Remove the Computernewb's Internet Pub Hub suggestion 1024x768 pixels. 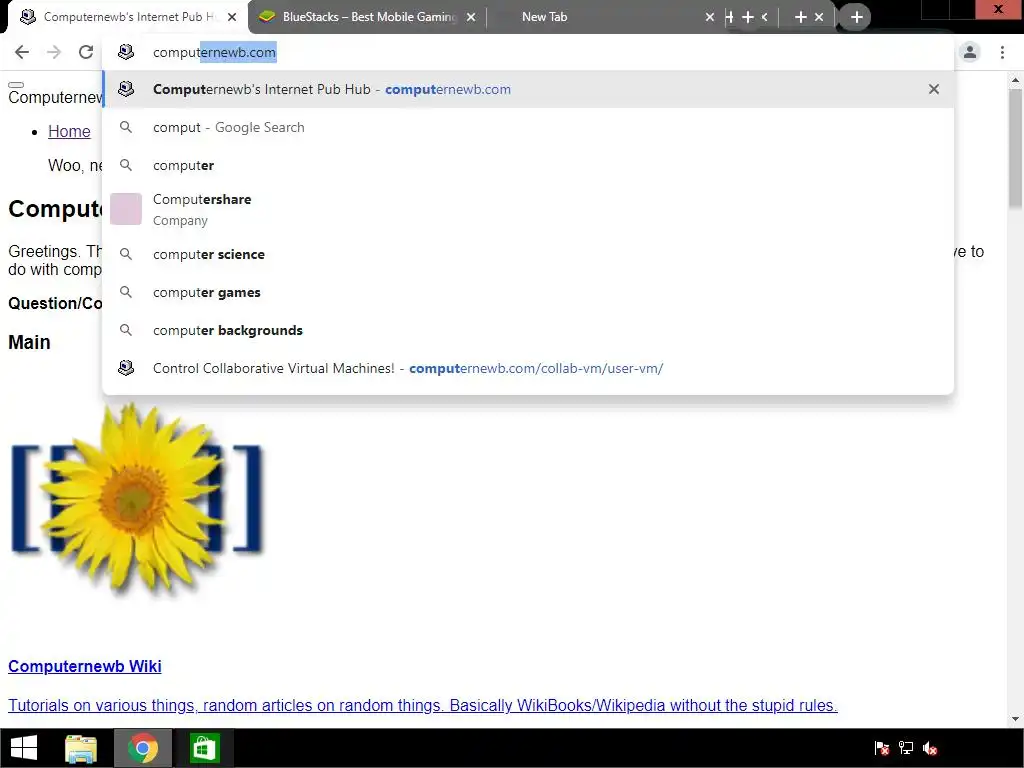934,89
